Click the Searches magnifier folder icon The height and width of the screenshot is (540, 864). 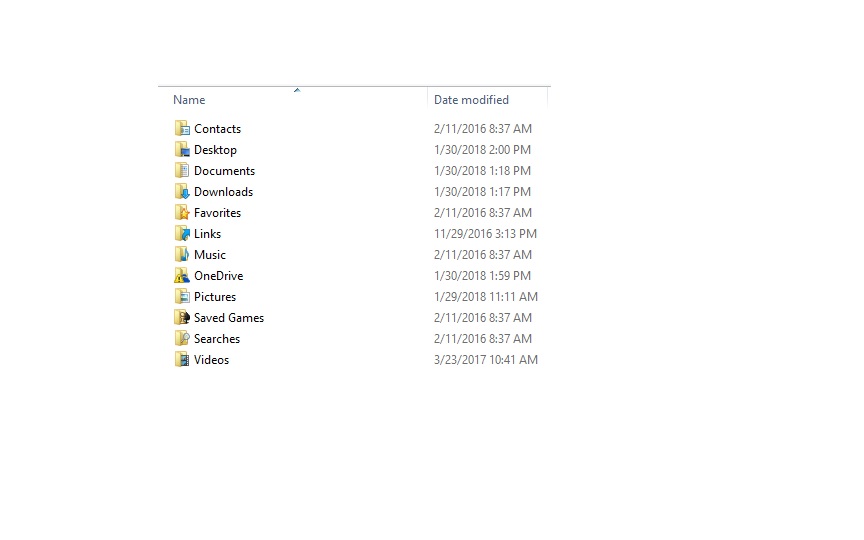coord(182,338)
